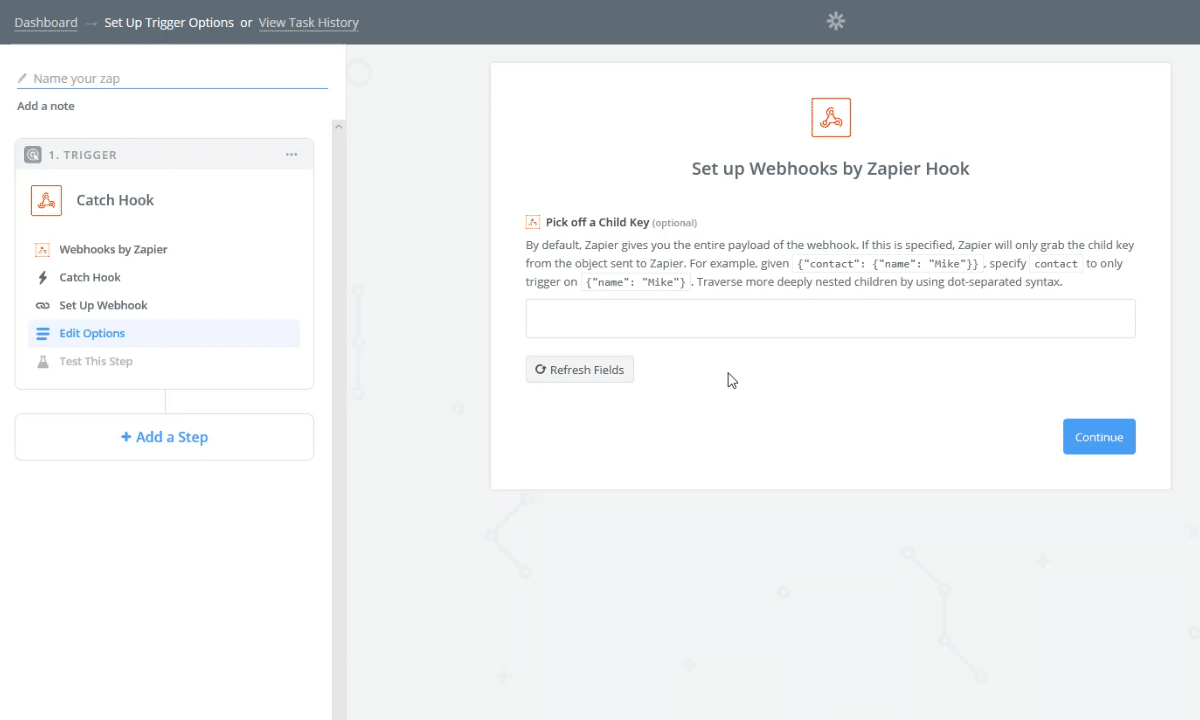Click the sidebar scroll up arrow

(338, 126)
